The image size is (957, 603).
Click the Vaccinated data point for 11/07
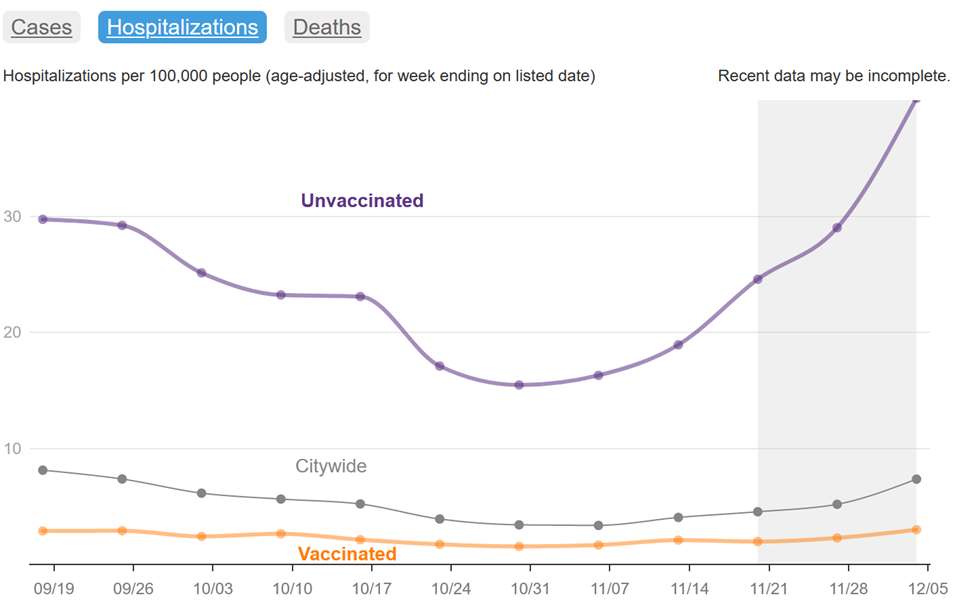(598, 545)
